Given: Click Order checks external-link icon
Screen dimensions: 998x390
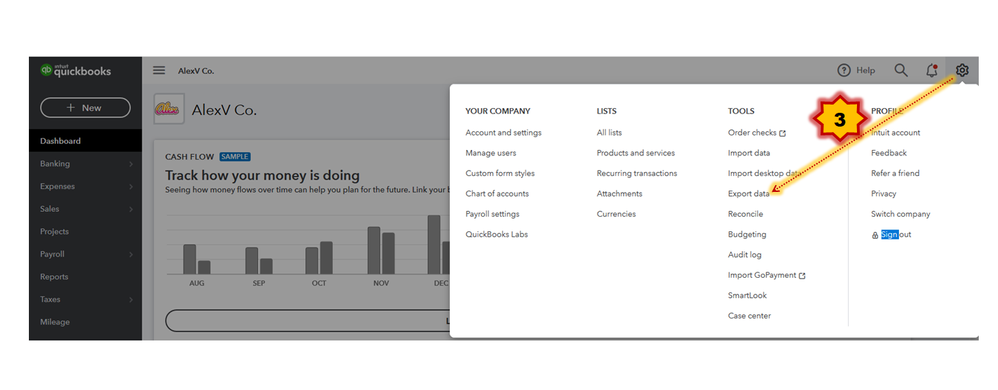Looking at the screenshot, I should point(782,133).
